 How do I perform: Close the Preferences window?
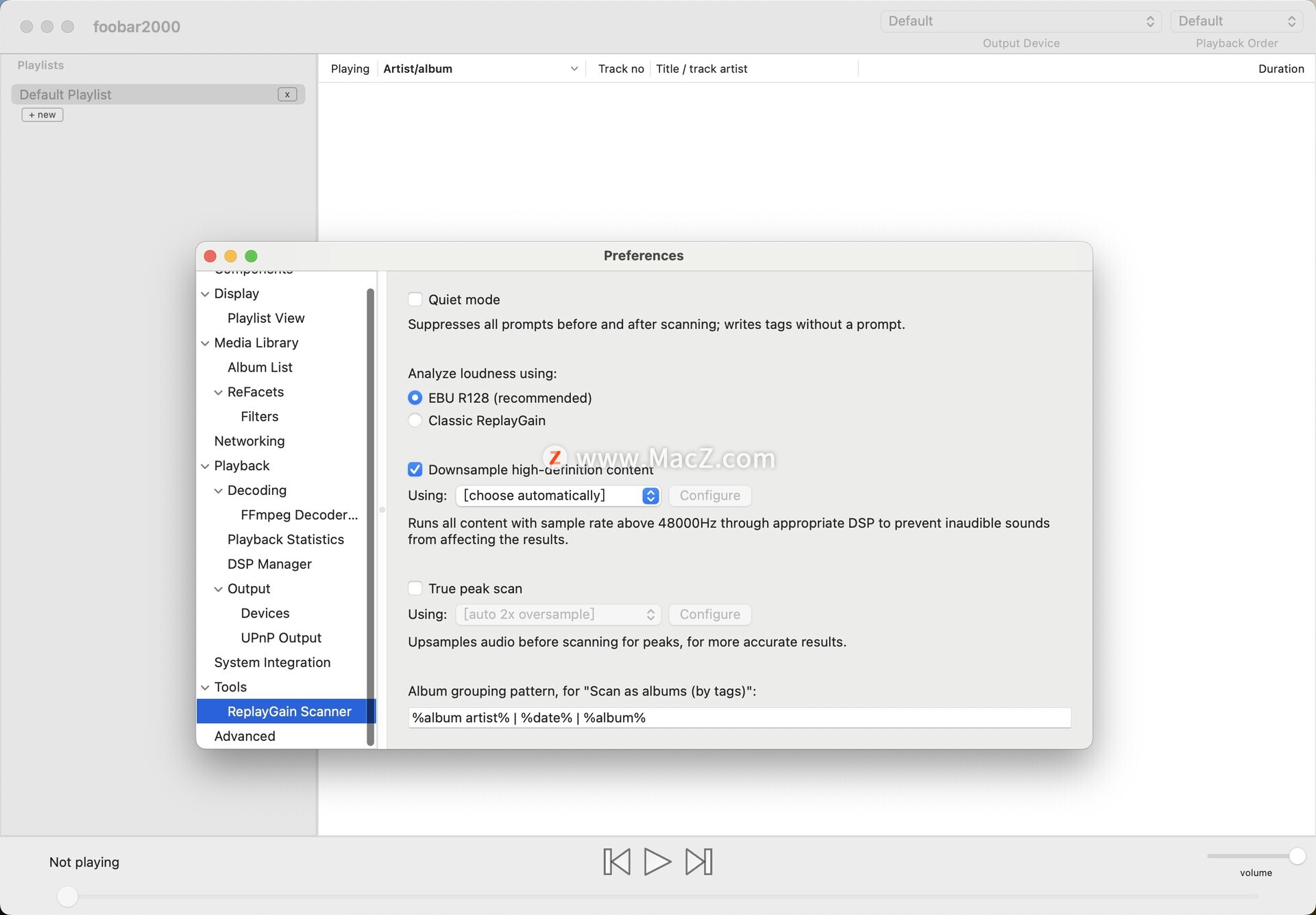pyautogui.click(x=210, y=256)
